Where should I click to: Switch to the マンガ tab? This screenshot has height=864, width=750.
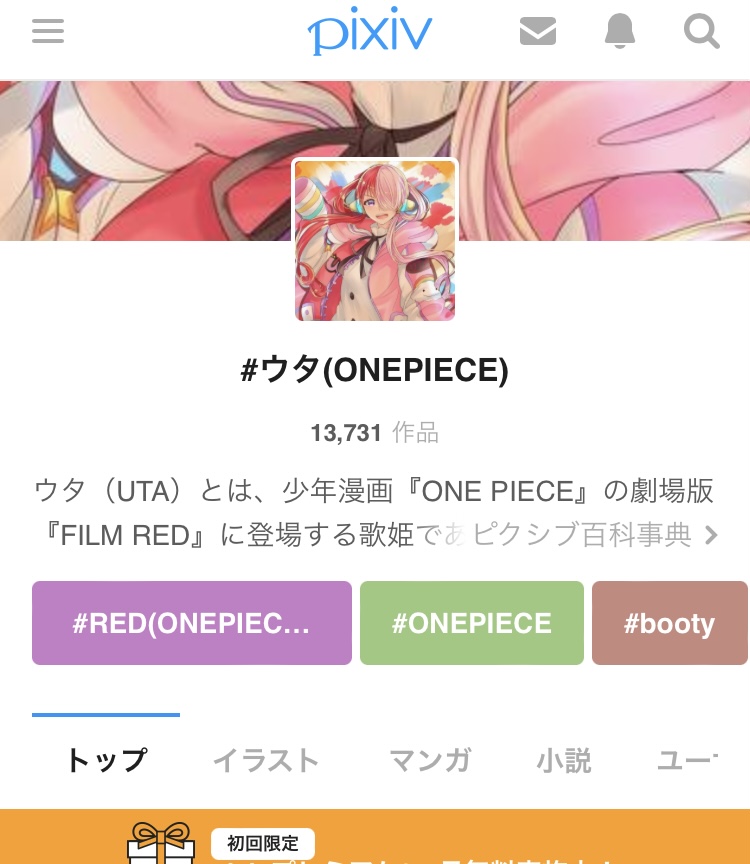430,760
